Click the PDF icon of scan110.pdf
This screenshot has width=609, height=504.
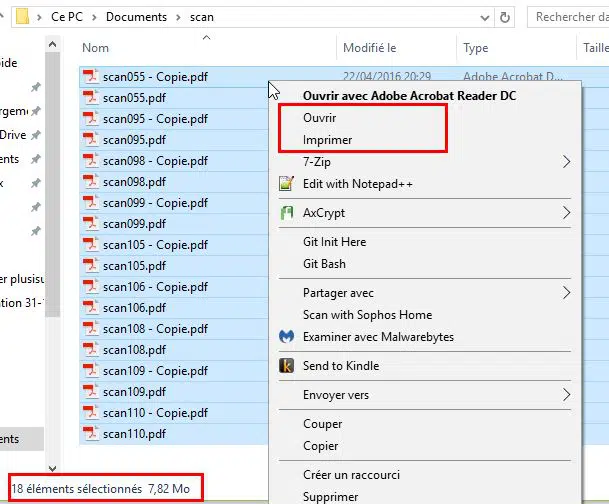pos(91,433)
